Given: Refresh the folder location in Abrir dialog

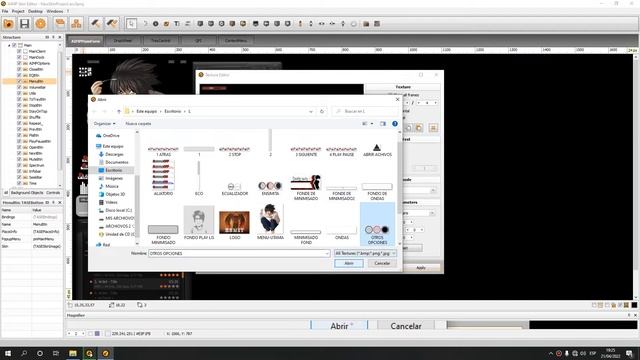Looking at the screenshot, I should click(322, 111).
